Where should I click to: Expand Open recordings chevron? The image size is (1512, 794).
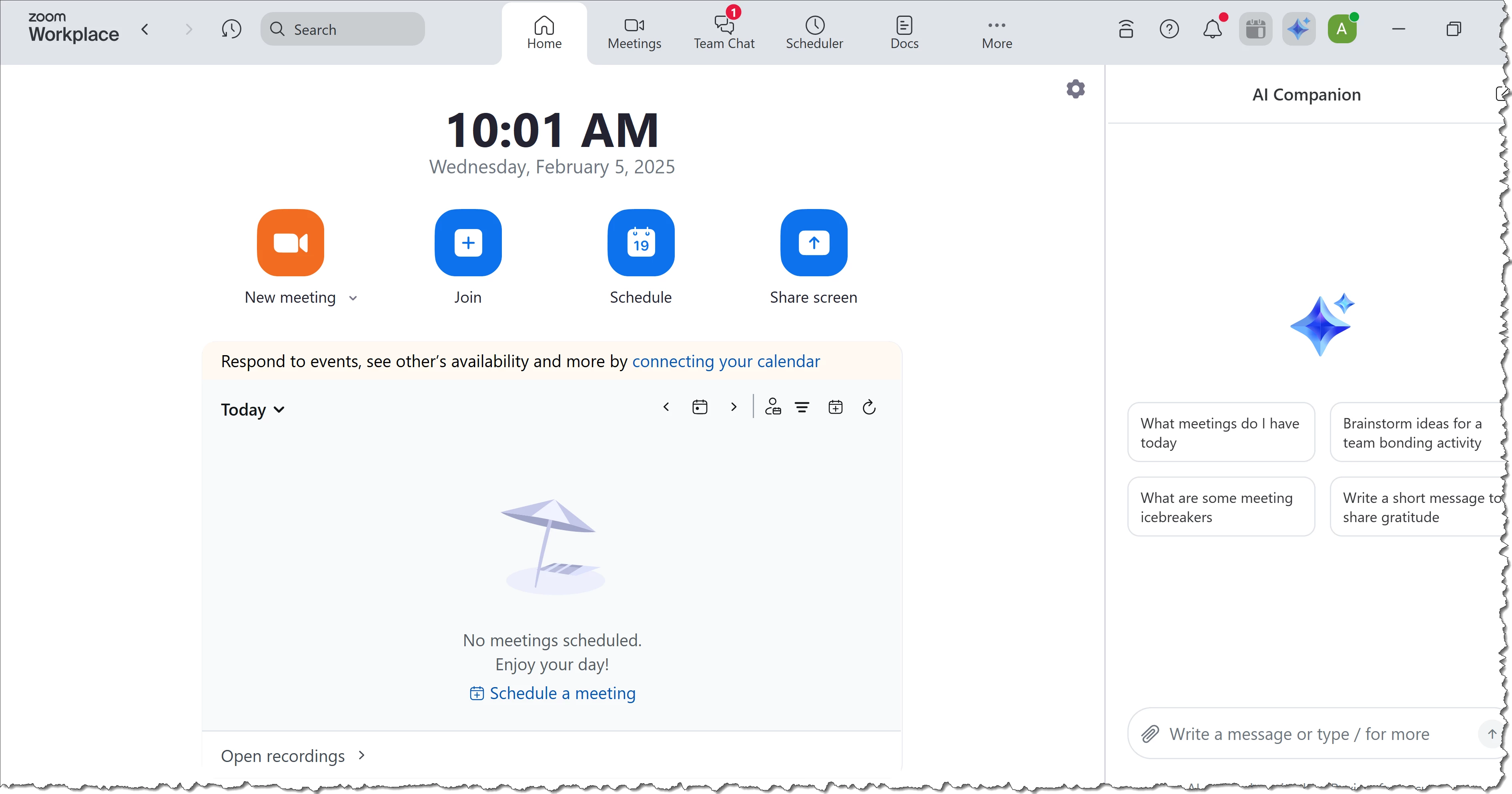(361, 755)
